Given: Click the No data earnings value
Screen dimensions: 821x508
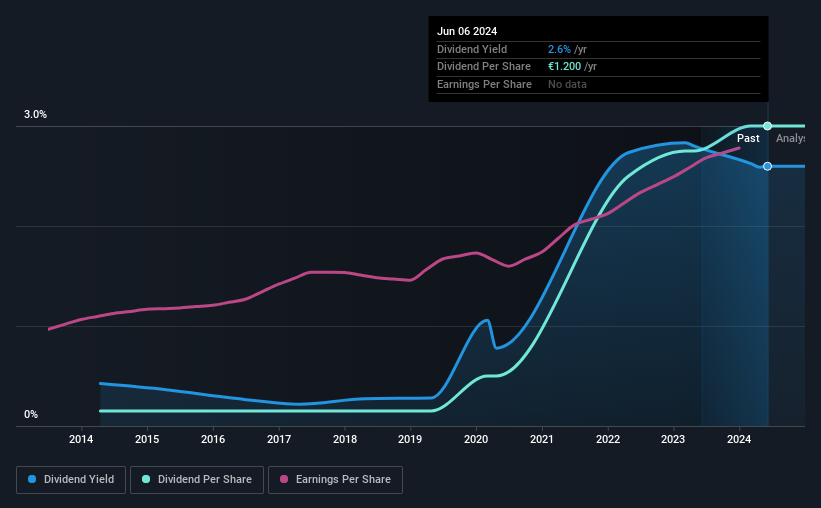Looking at the screenshot, I should pos(567,84).
